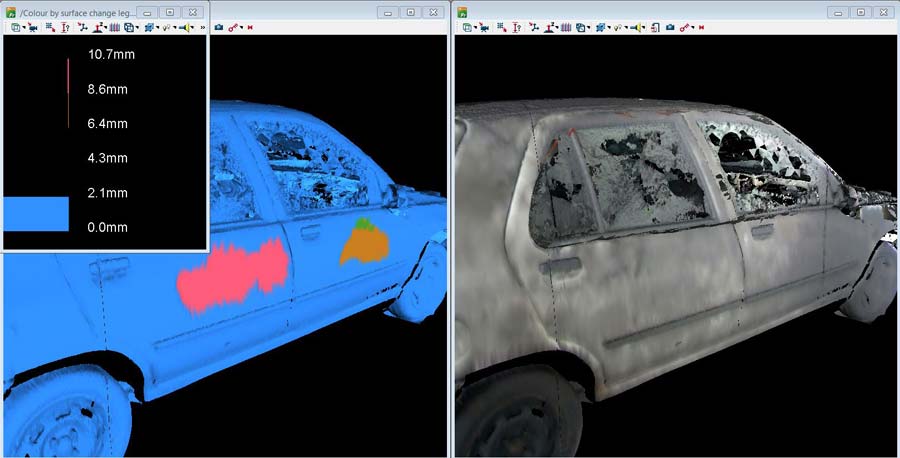Maximize the legend window
Viewport: 900px width, 458px height.
pos(170,12)
